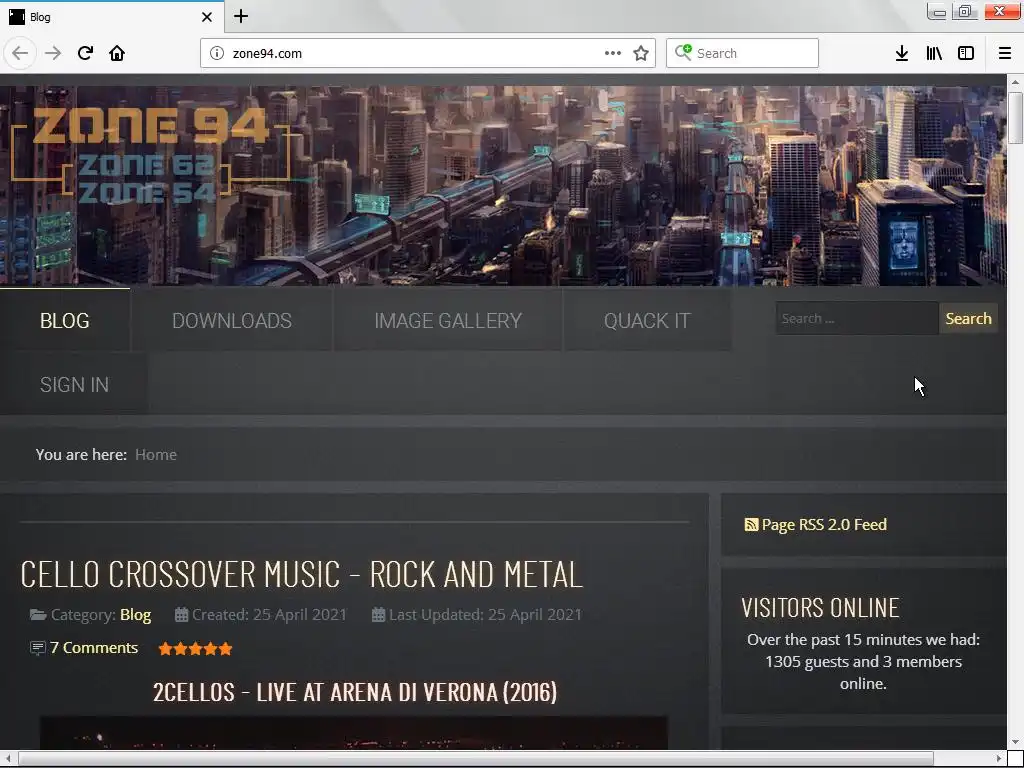Click the '1305 guests and 3 members' text

click(x=863, y=662)
